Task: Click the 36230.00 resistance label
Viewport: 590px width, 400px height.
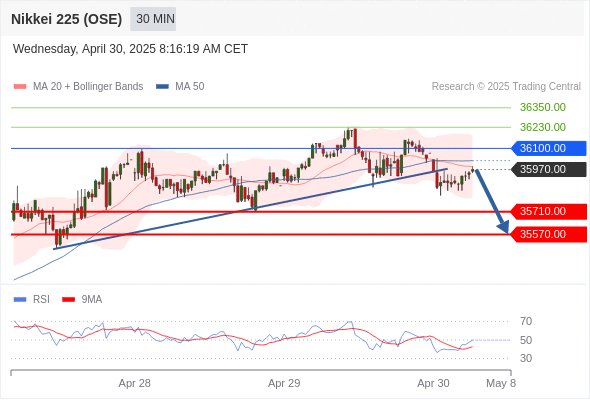Action: tap(543, 127)
